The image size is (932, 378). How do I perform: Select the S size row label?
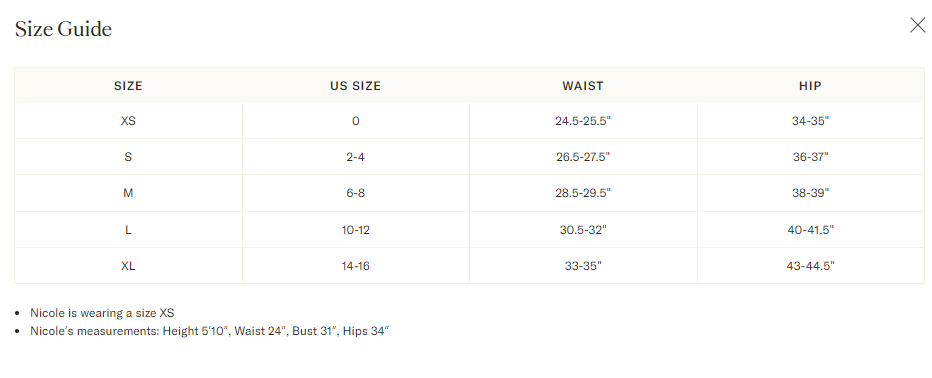128,157
